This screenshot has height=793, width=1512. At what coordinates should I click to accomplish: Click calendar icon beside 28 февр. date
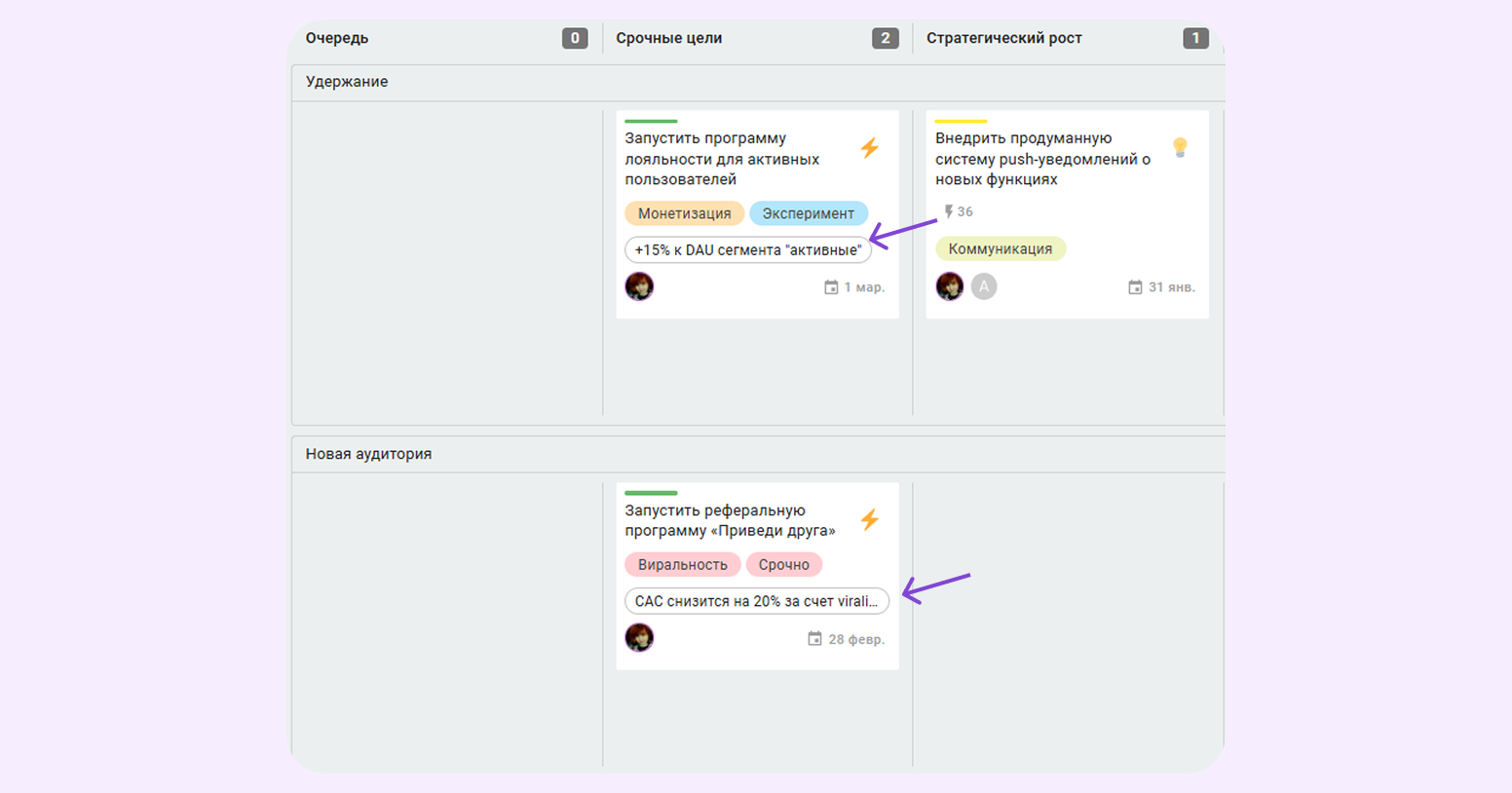pos(814,639)
